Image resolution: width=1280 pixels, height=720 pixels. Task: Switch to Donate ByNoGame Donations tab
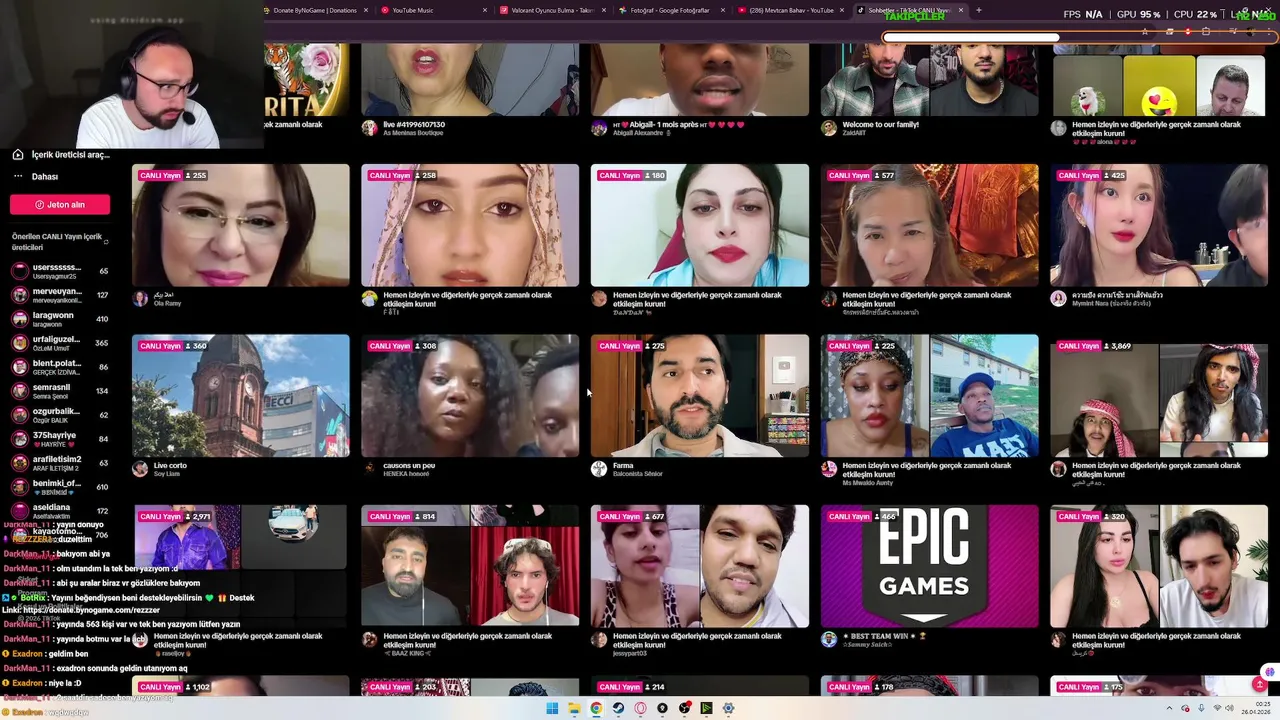(315, 10)
